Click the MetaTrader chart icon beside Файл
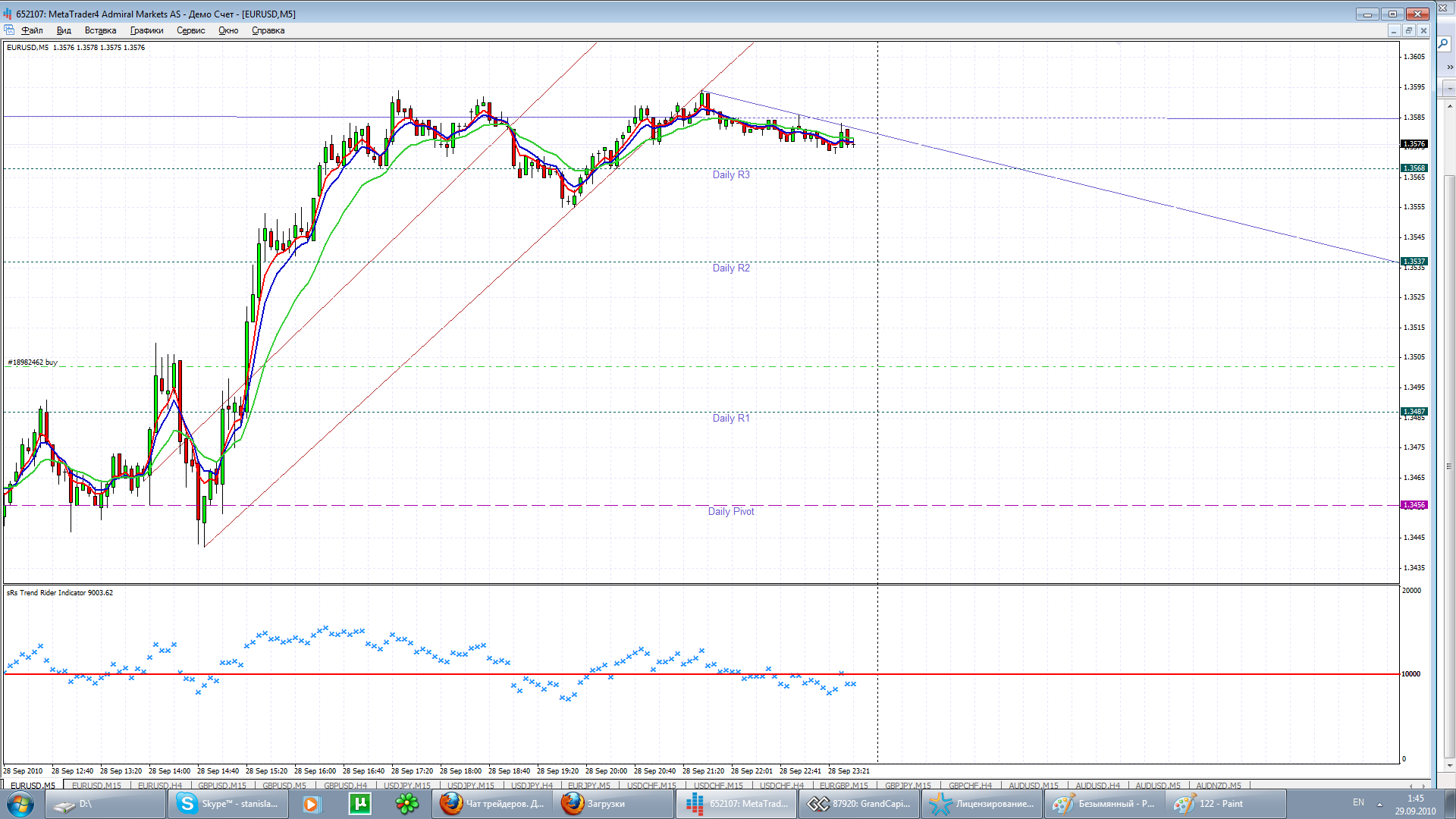The height and width of the screenshot is (819, 1456). point(9,30)
